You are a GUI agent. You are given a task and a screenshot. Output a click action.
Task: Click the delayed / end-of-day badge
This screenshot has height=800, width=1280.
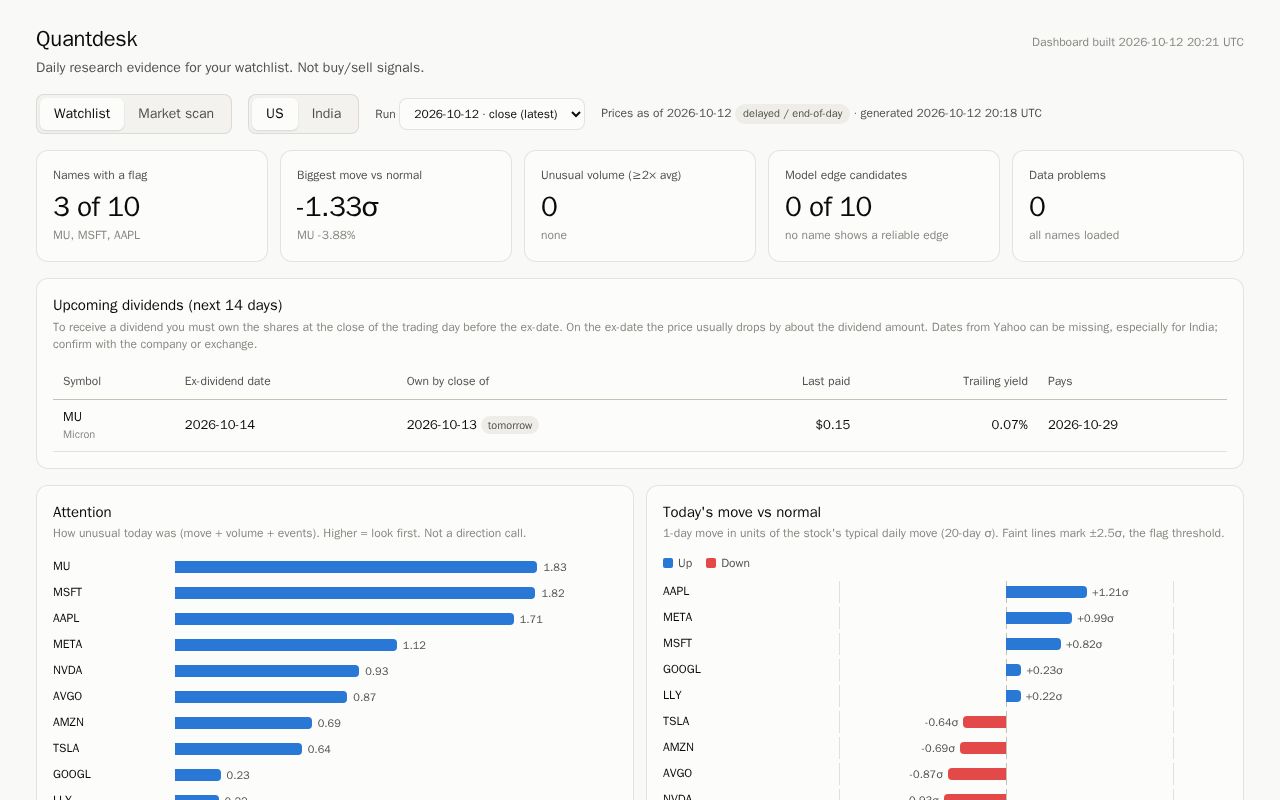[x=792, y=114]
